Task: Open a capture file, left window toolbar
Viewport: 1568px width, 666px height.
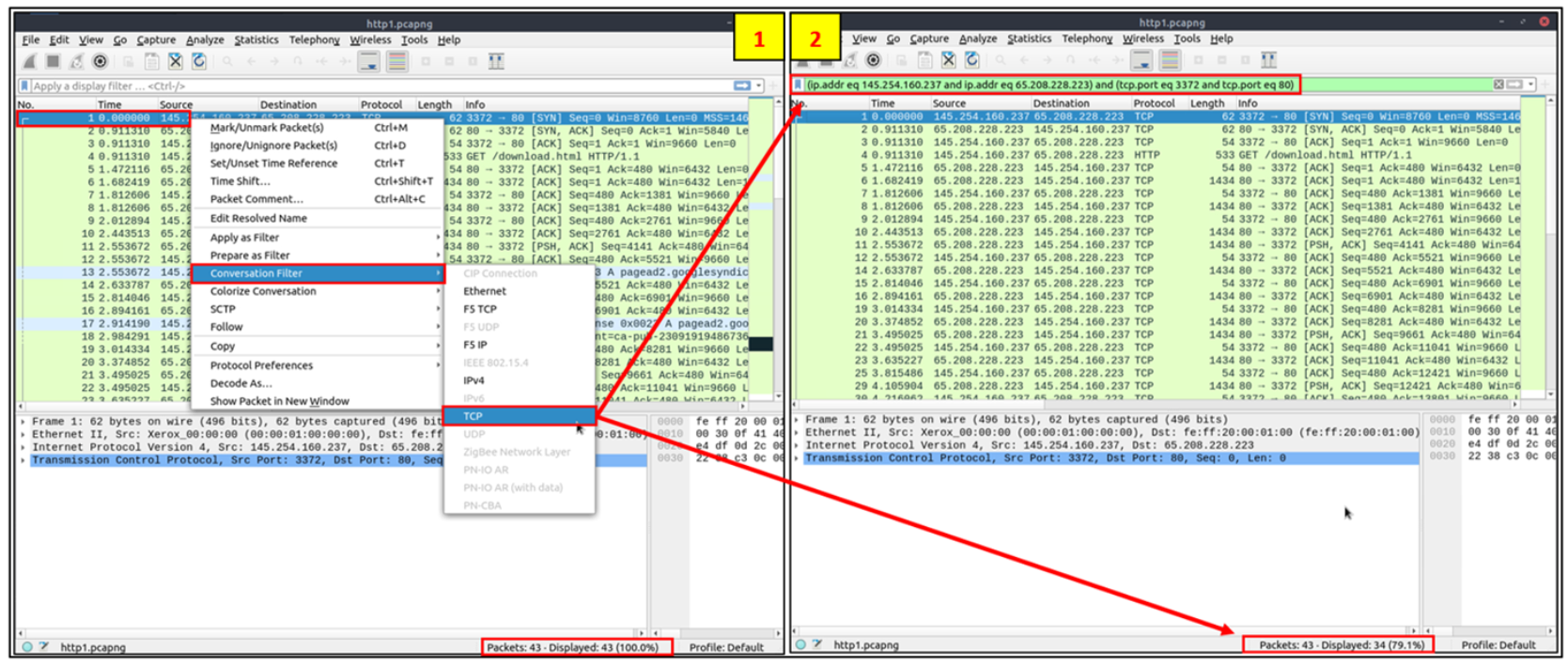Action: coord(128,62)
